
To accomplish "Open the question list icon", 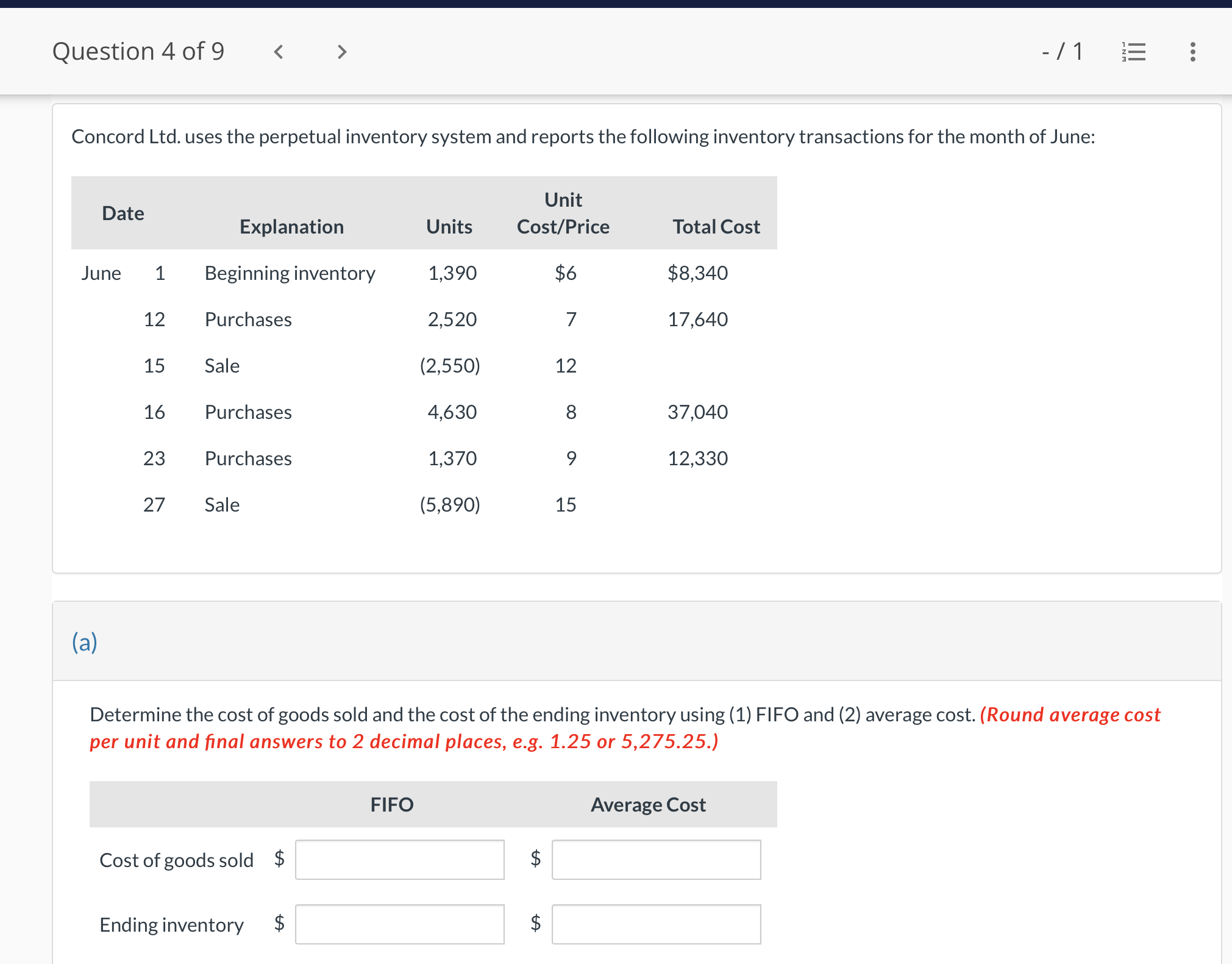I will (x=1133, y=52).
